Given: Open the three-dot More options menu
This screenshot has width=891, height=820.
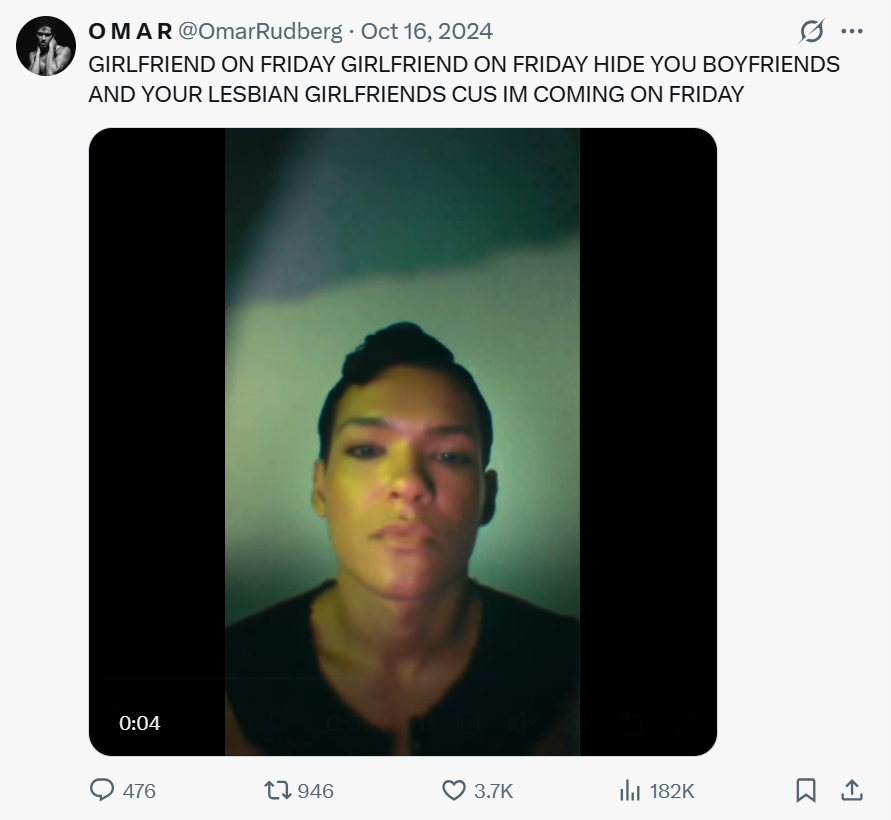Looking at the screenshot, I should 852,32.
